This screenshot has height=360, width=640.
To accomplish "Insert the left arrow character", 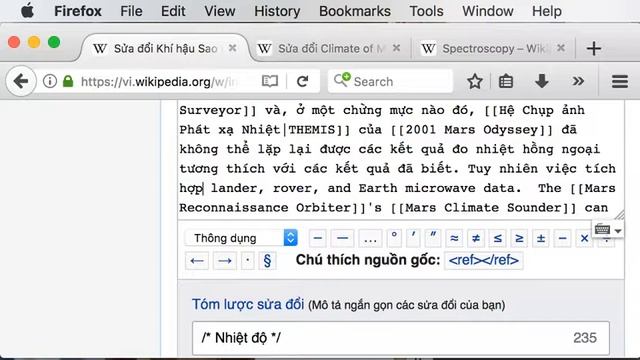I will click(197, 261).
